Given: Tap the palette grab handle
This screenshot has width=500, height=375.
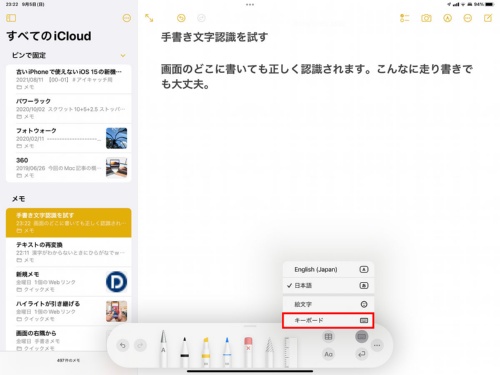Looking at the screenshot, I should [x=250, y=326].
